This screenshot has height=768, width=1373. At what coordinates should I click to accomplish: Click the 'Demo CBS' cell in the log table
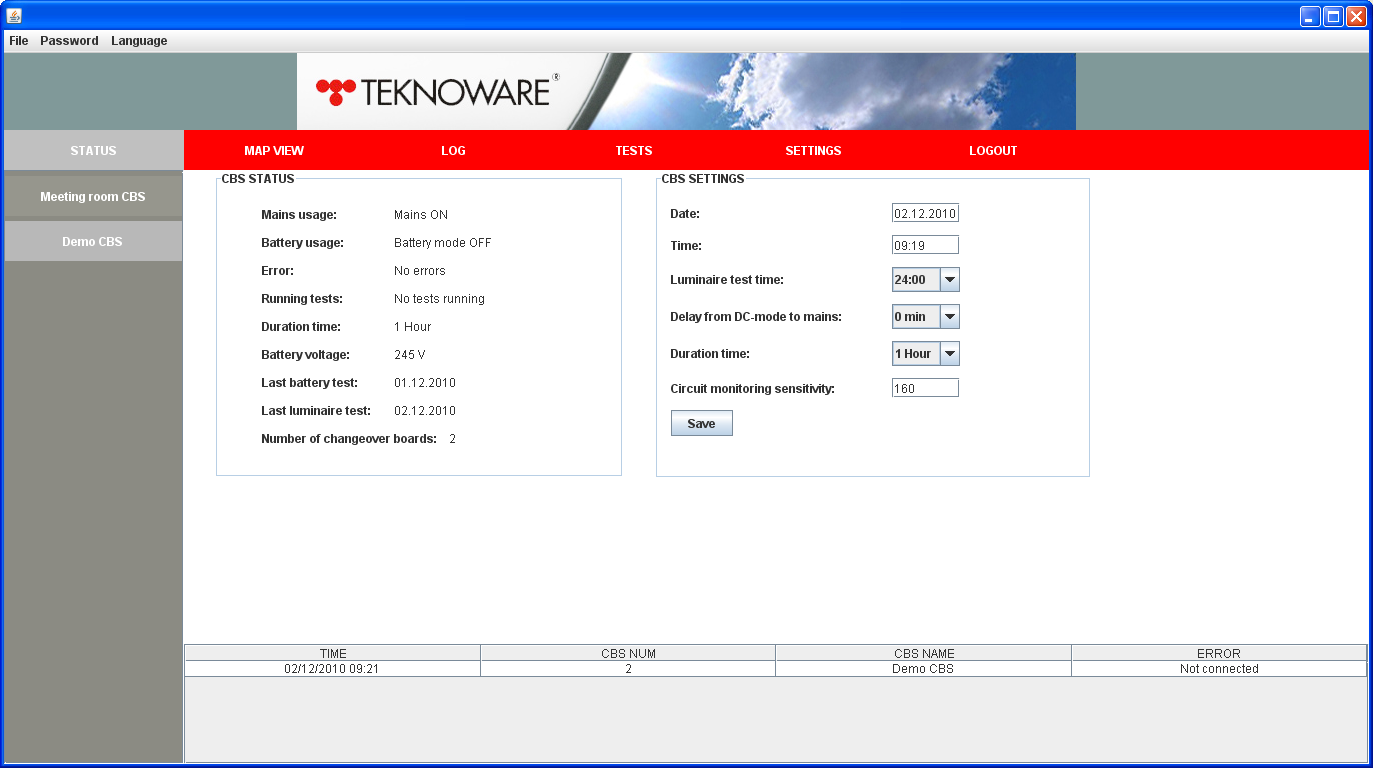(923, 669)
